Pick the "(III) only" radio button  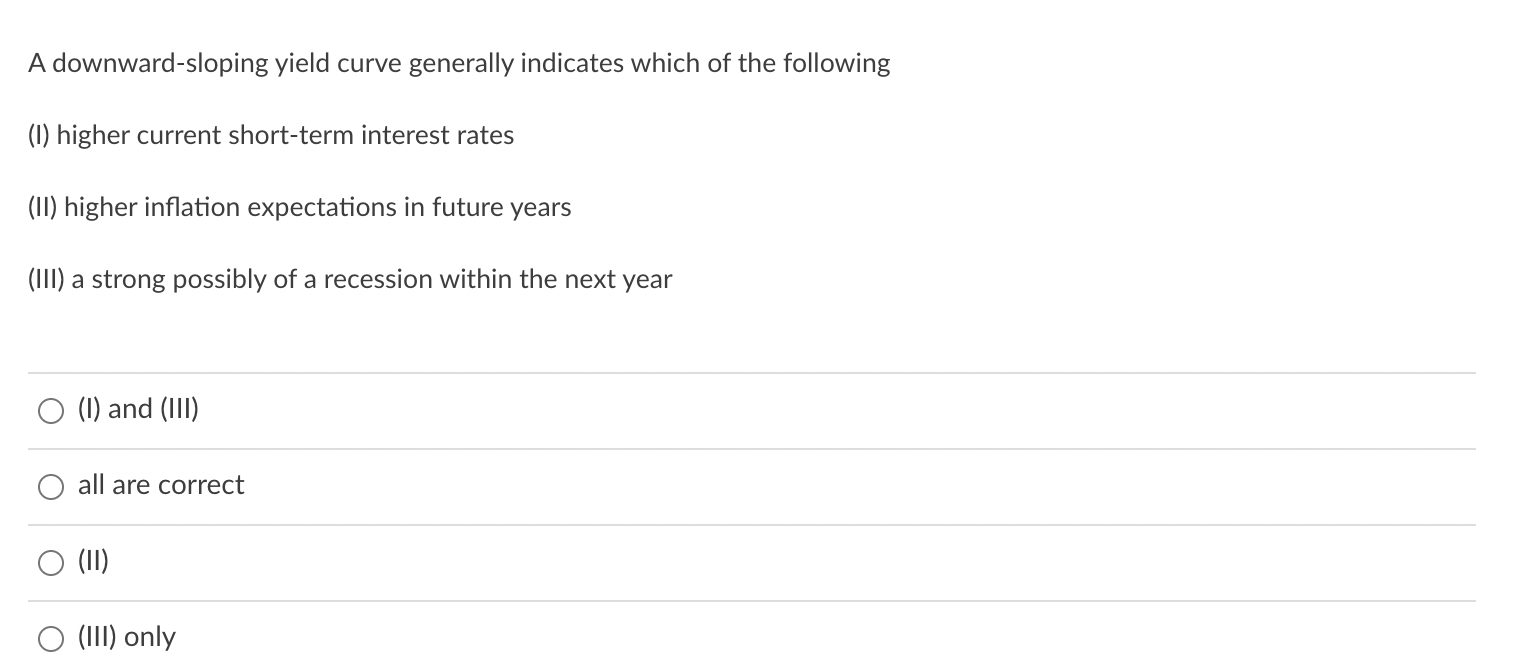[x=51, y=638]
